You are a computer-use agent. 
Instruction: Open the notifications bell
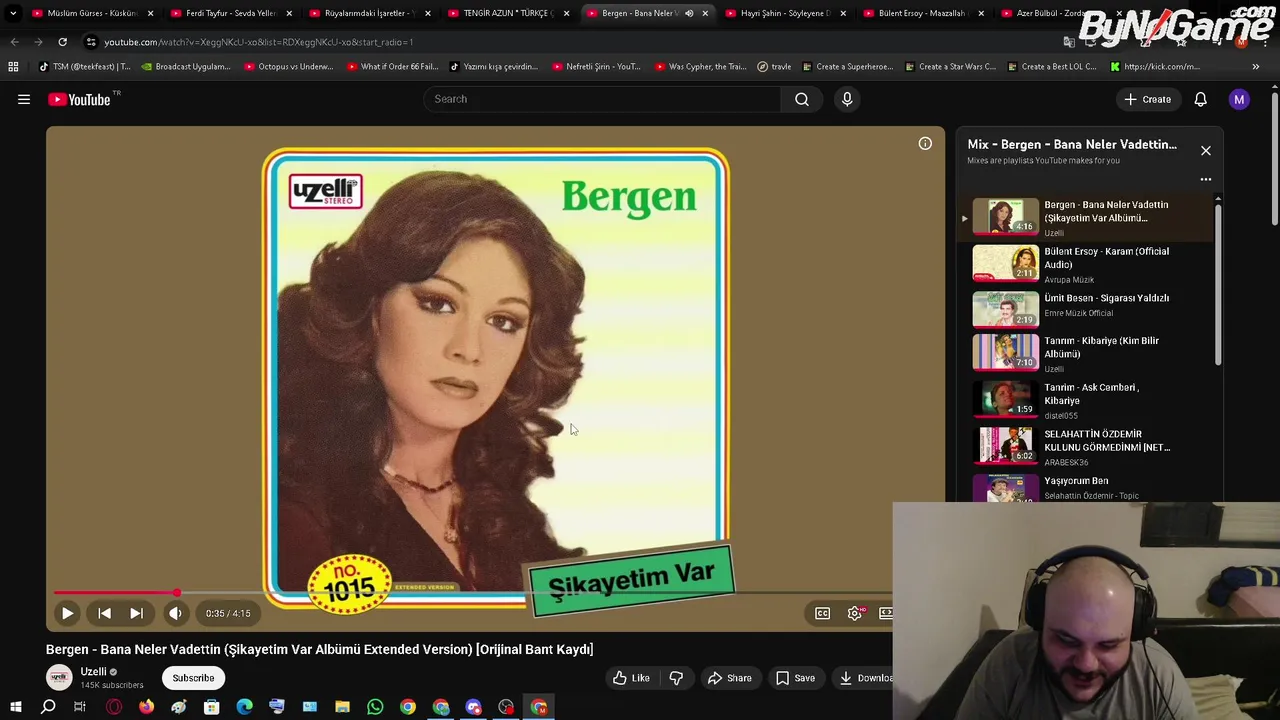coord(1200,99)
